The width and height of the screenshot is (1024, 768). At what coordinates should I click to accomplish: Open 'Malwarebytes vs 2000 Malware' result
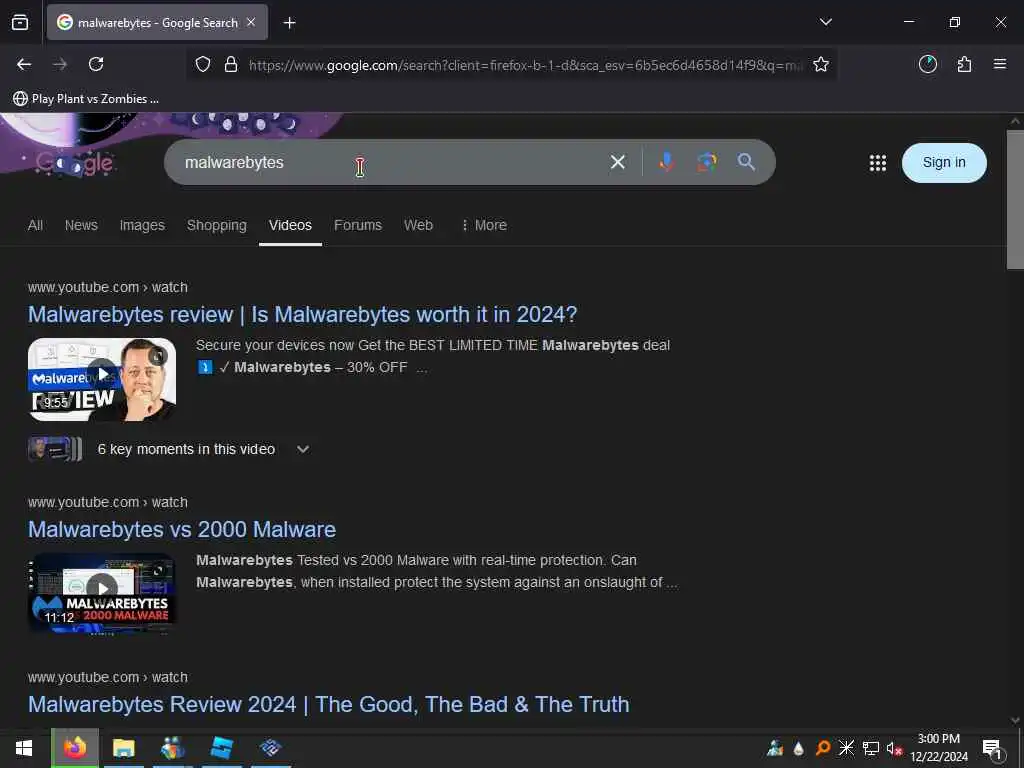pos(182,530)
